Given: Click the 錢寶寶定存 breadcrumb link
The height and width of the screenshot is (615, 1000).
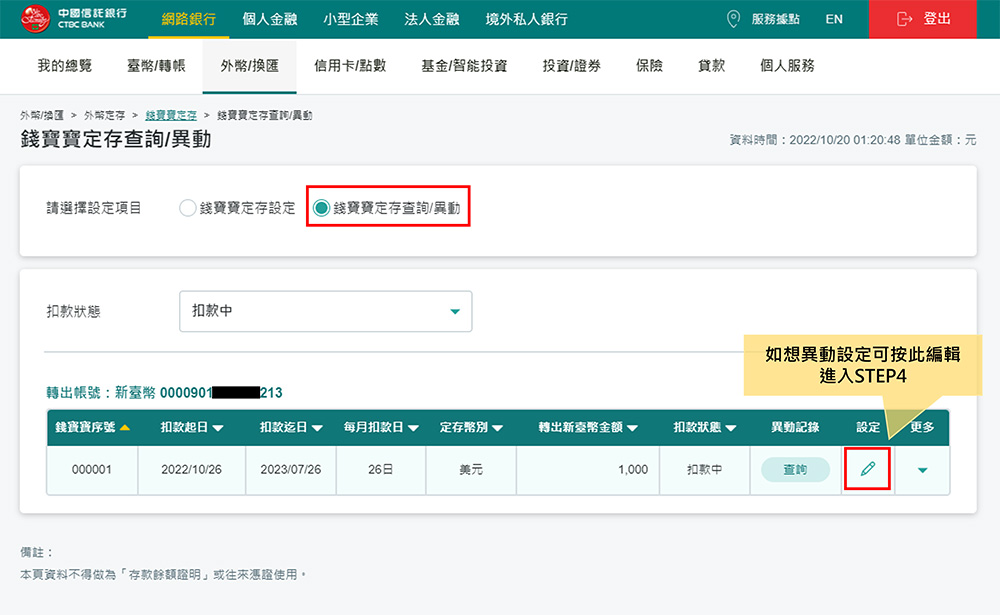Looking at the screenshot, I should pos(171,116).
